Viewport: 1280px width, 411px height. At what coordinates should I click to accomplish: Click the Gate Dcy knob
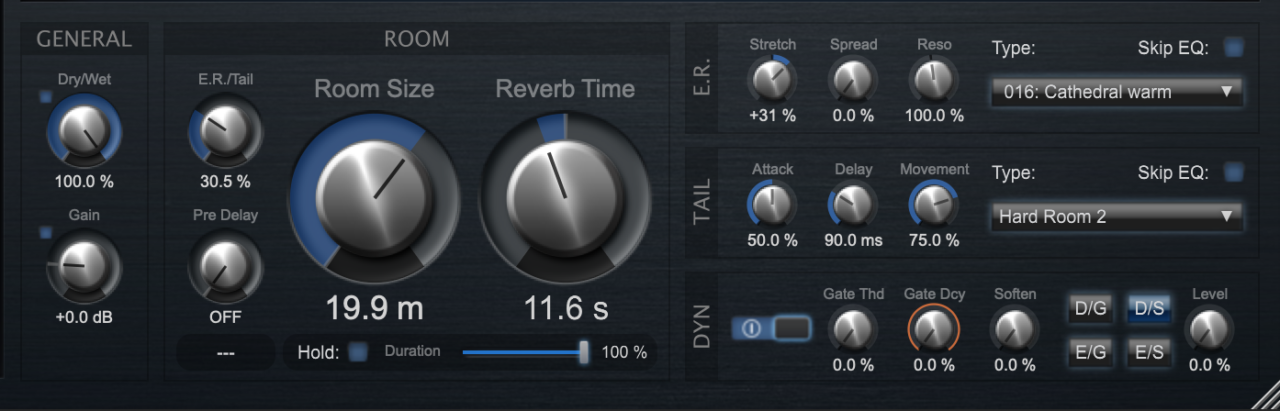click(x=934, y=329)
